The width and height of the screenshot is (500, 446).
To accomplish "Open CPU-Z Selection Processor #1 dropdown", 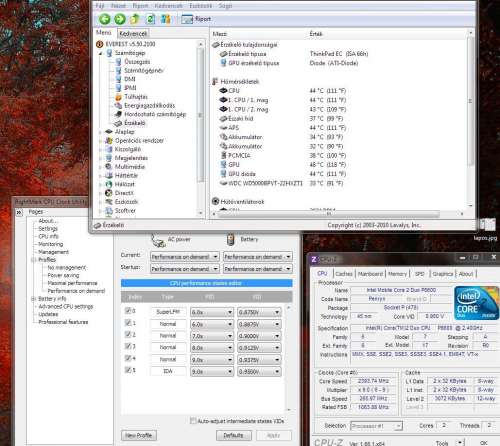I will pyautogui.click(x=376, y=426).
